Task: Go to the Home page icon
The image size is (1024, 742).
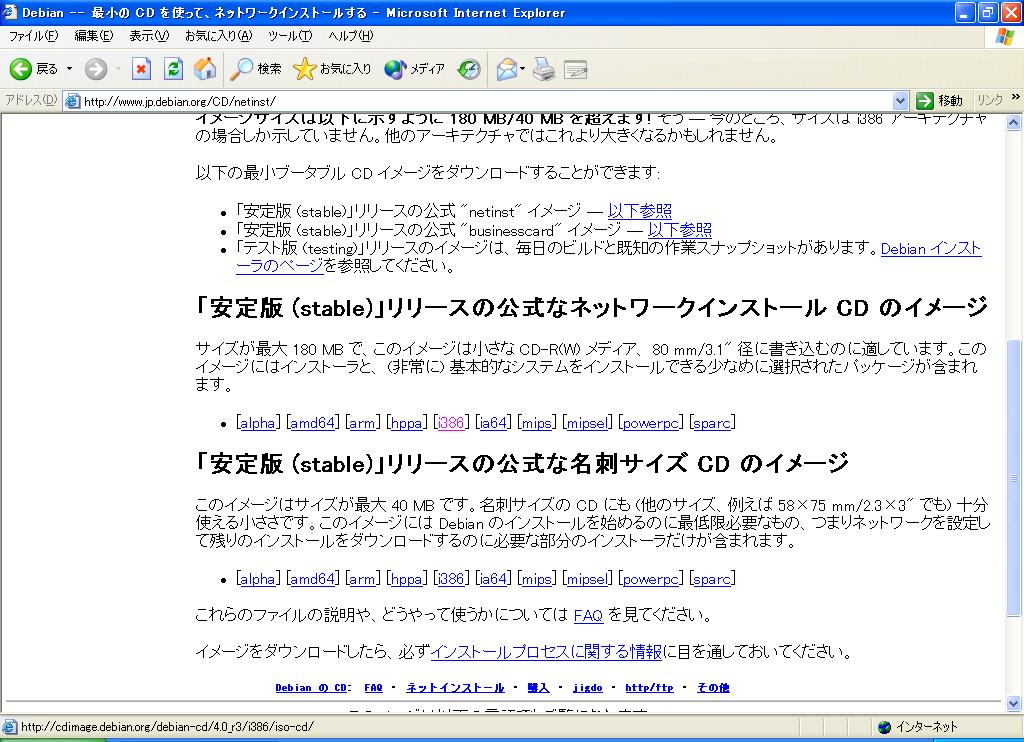Action: (x=204, y=69)
